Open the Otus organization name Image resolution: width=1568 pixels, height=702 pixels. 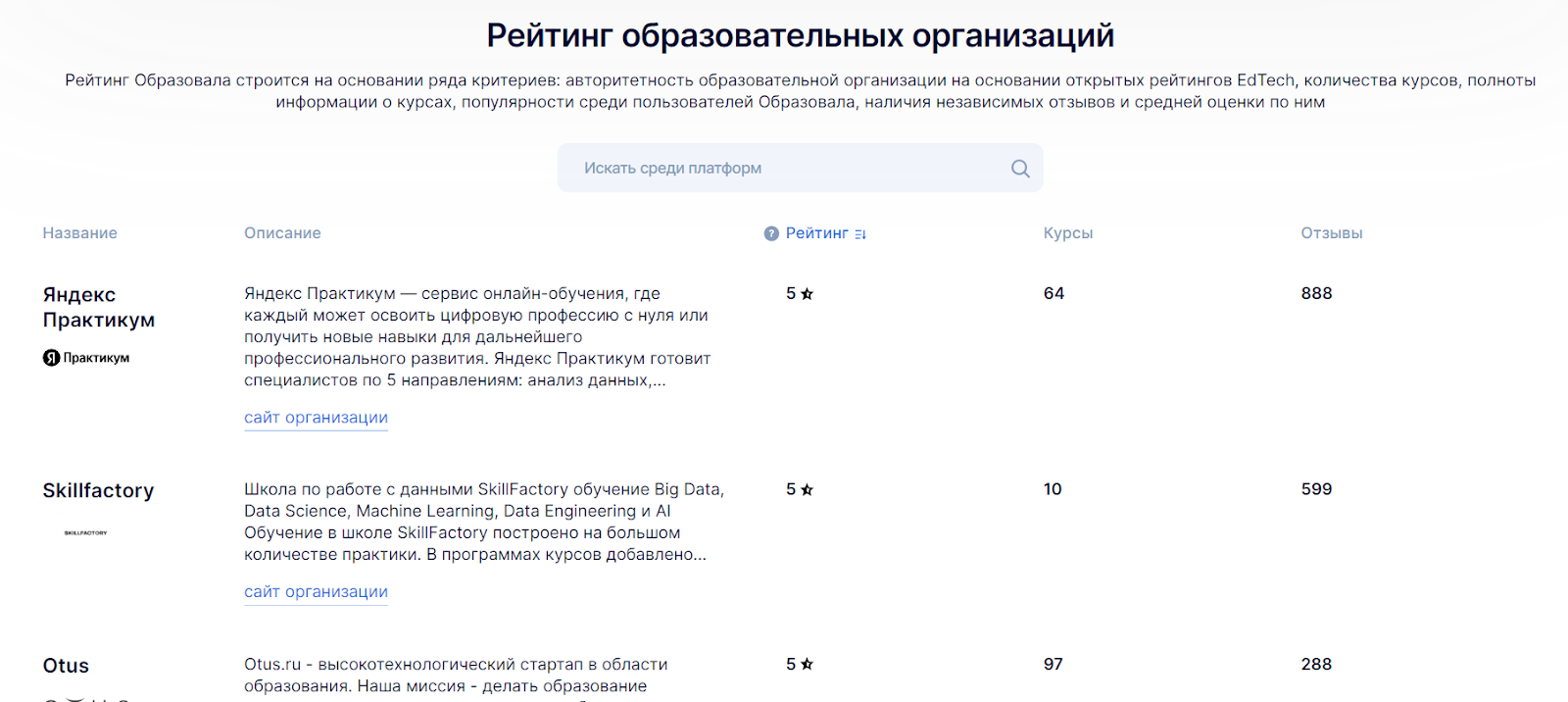66,666
